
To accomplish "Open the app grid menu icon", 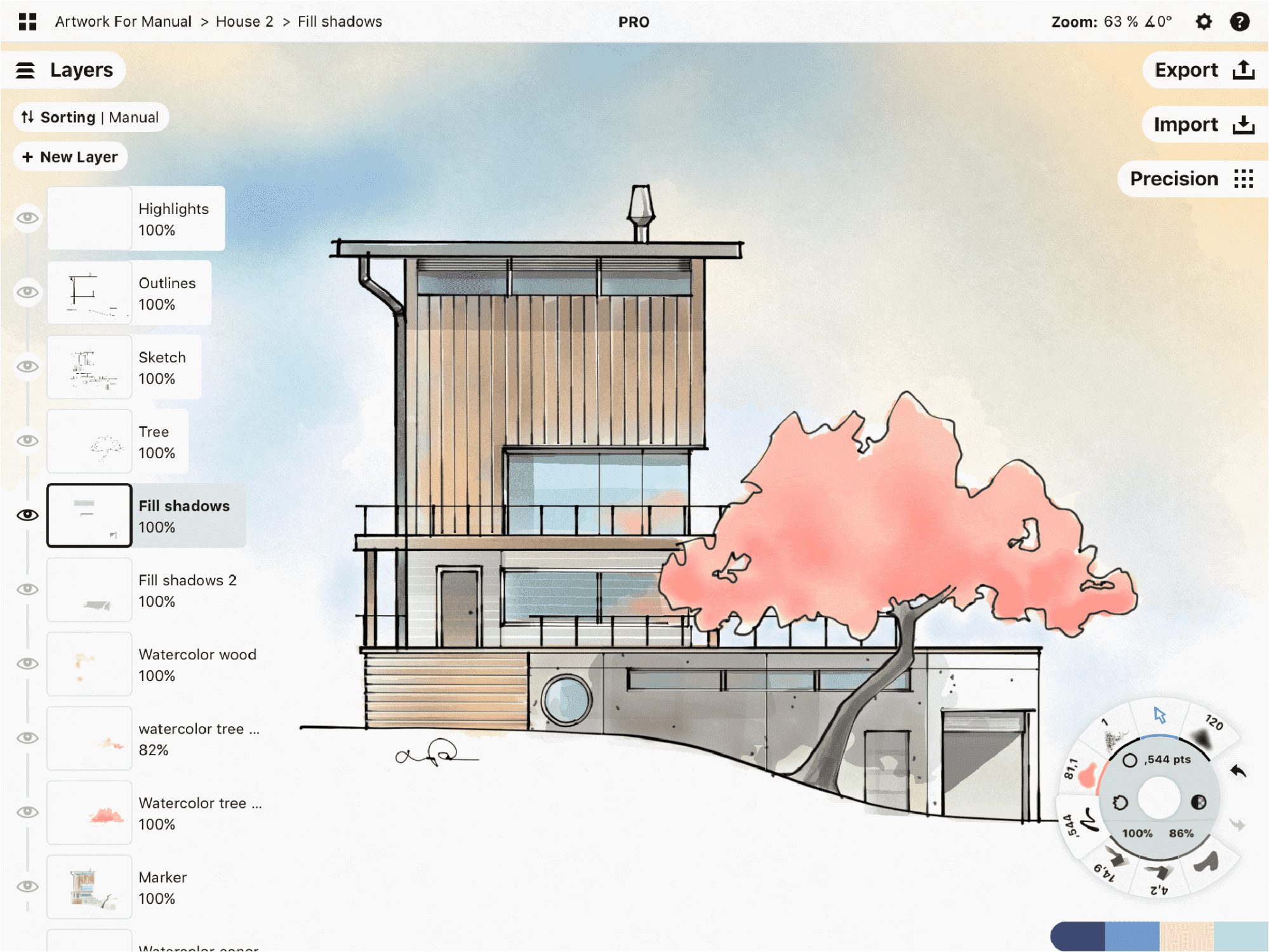I will point(27,22).
